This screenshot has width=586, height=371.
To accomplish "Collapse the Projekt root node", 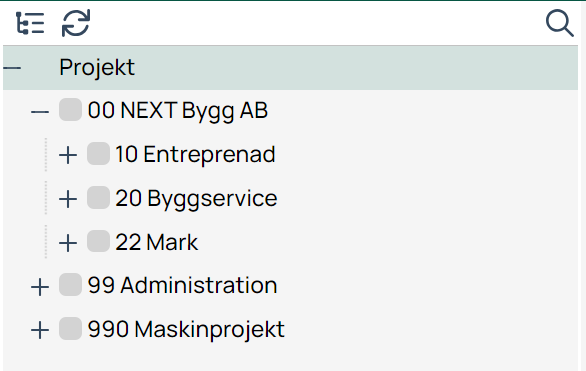I will tap(12, 68).
